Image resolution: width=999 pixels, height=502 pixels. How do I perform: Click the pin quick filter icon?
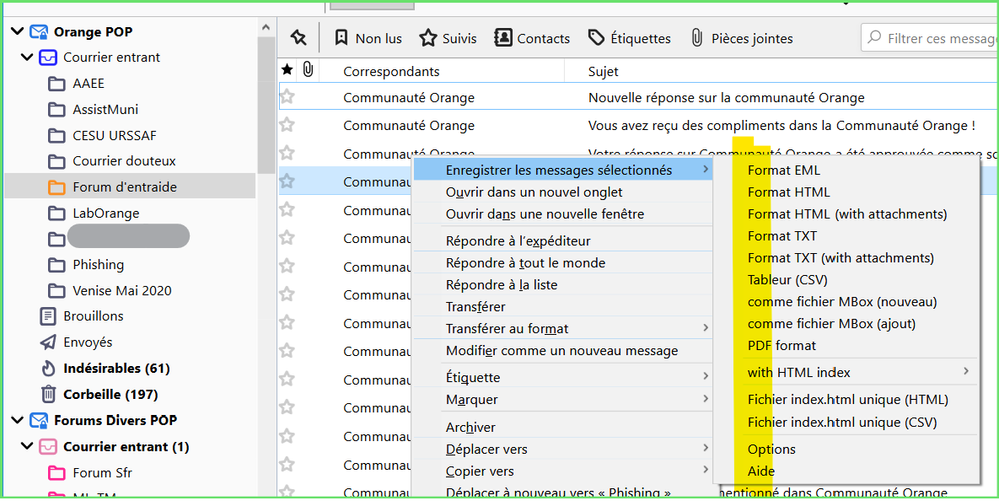[x=298, y=38]
